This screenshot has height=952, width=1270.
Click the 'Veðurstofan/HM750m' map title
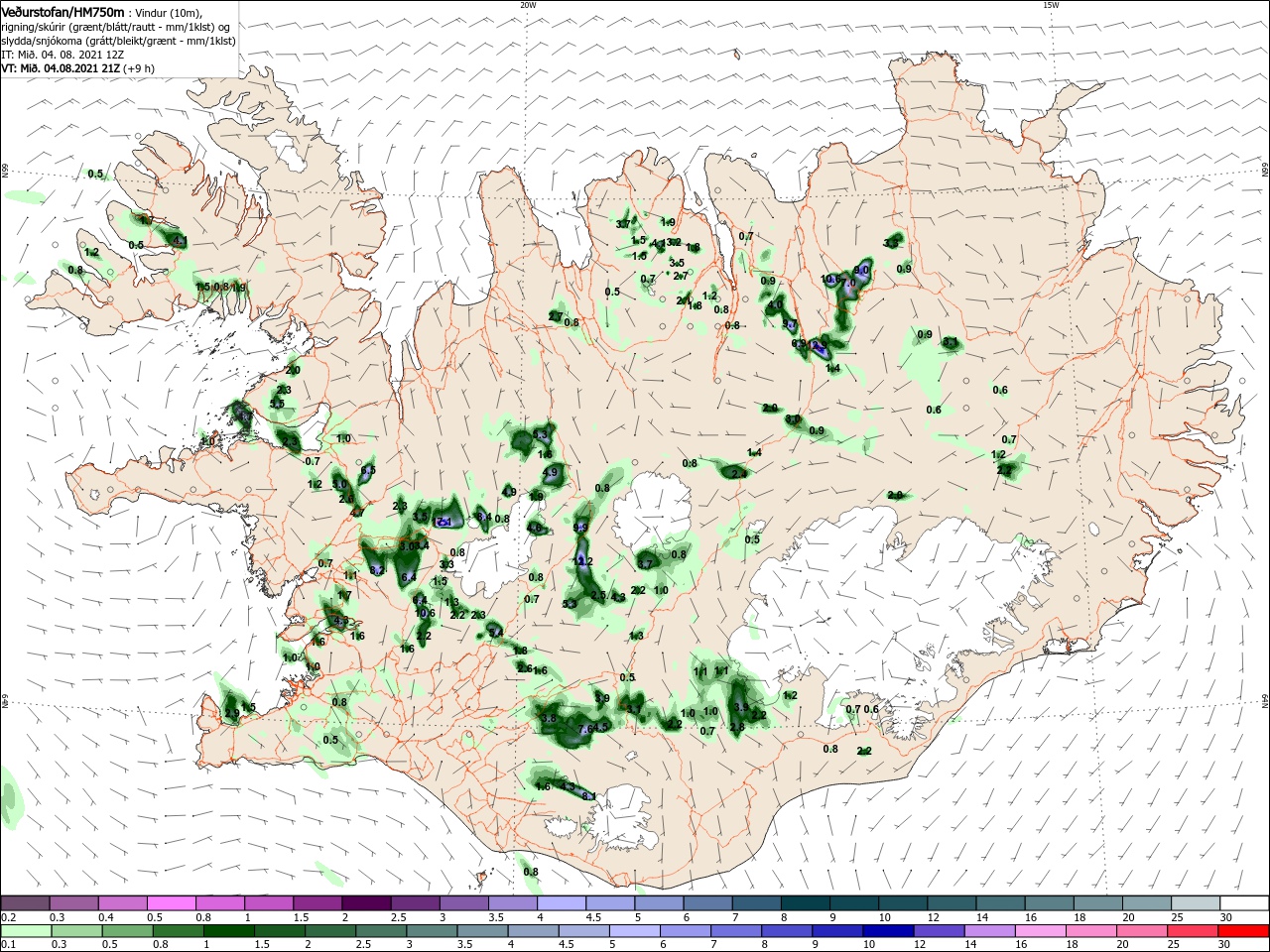coord(63,11)
